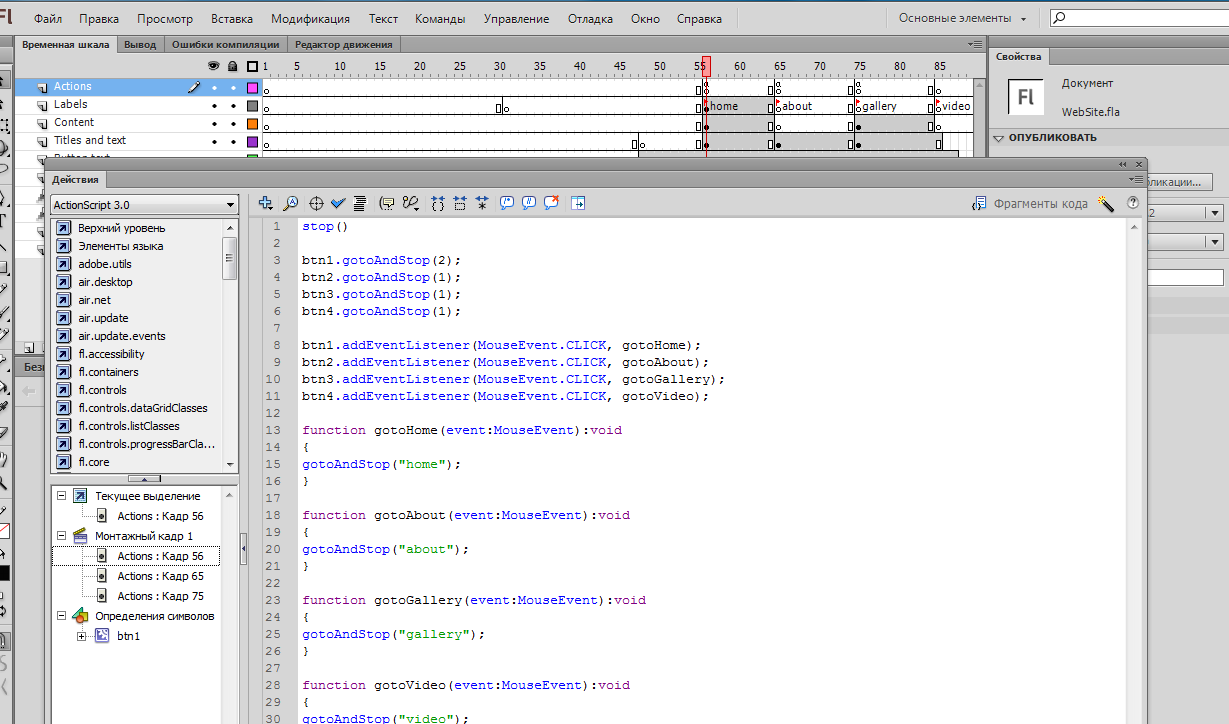Click the purple swatch of Titles and text layer

[x=252, y=141]
